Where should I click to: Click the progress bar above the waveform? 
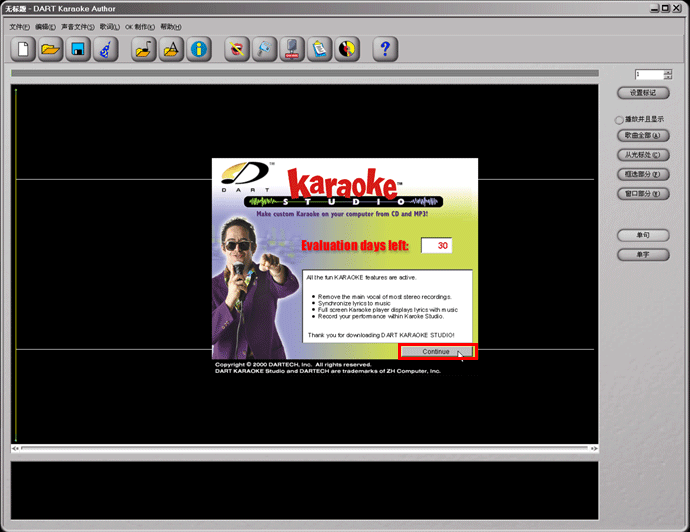click(x=305, y=73)
